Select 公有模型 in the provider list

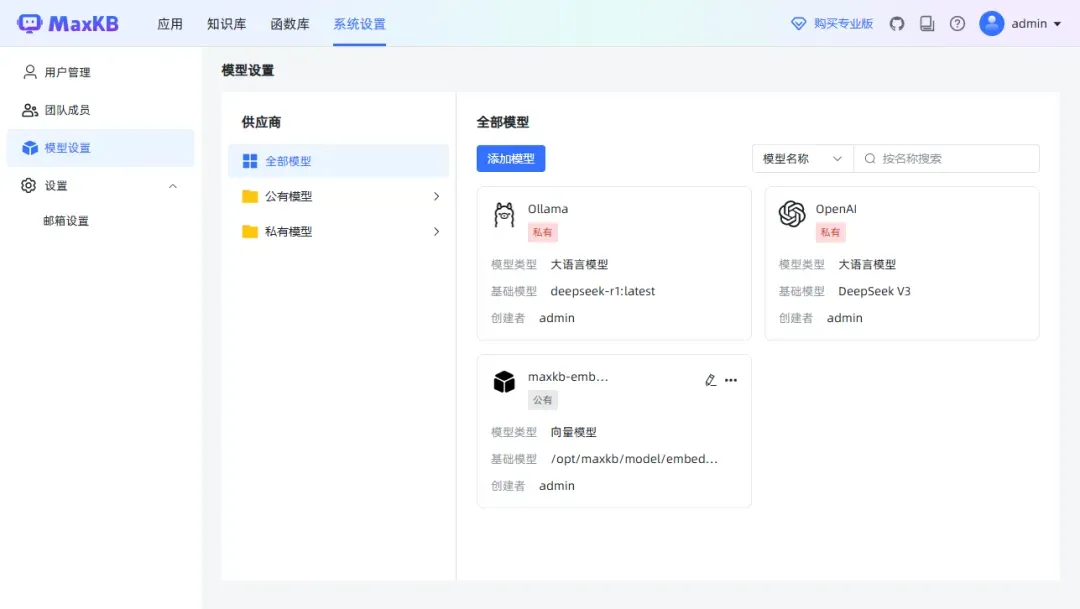tap(338, 196)
